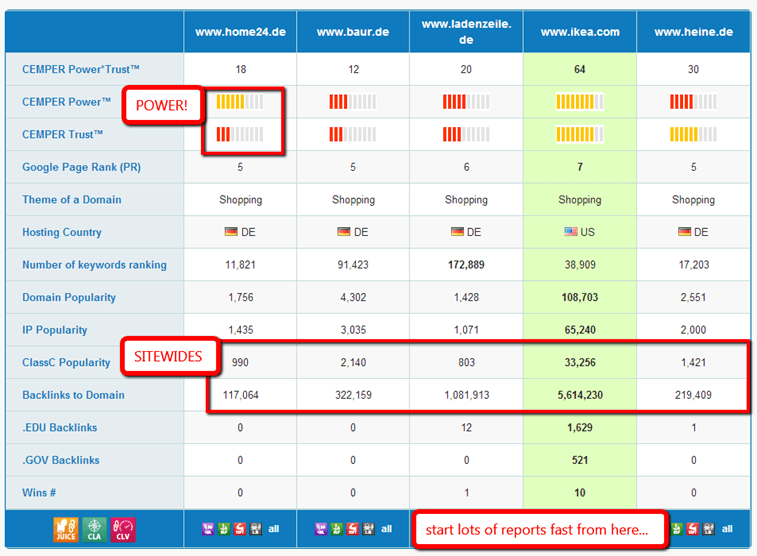Viewport: 757px width, 556px height.
Task: Start all reports for baur.de
Action: [386, 529]
